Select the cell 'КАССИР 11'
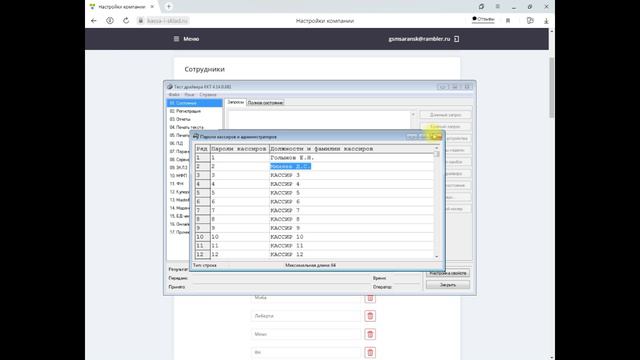This screenshot has width=640, height=360. pos(351,246)
